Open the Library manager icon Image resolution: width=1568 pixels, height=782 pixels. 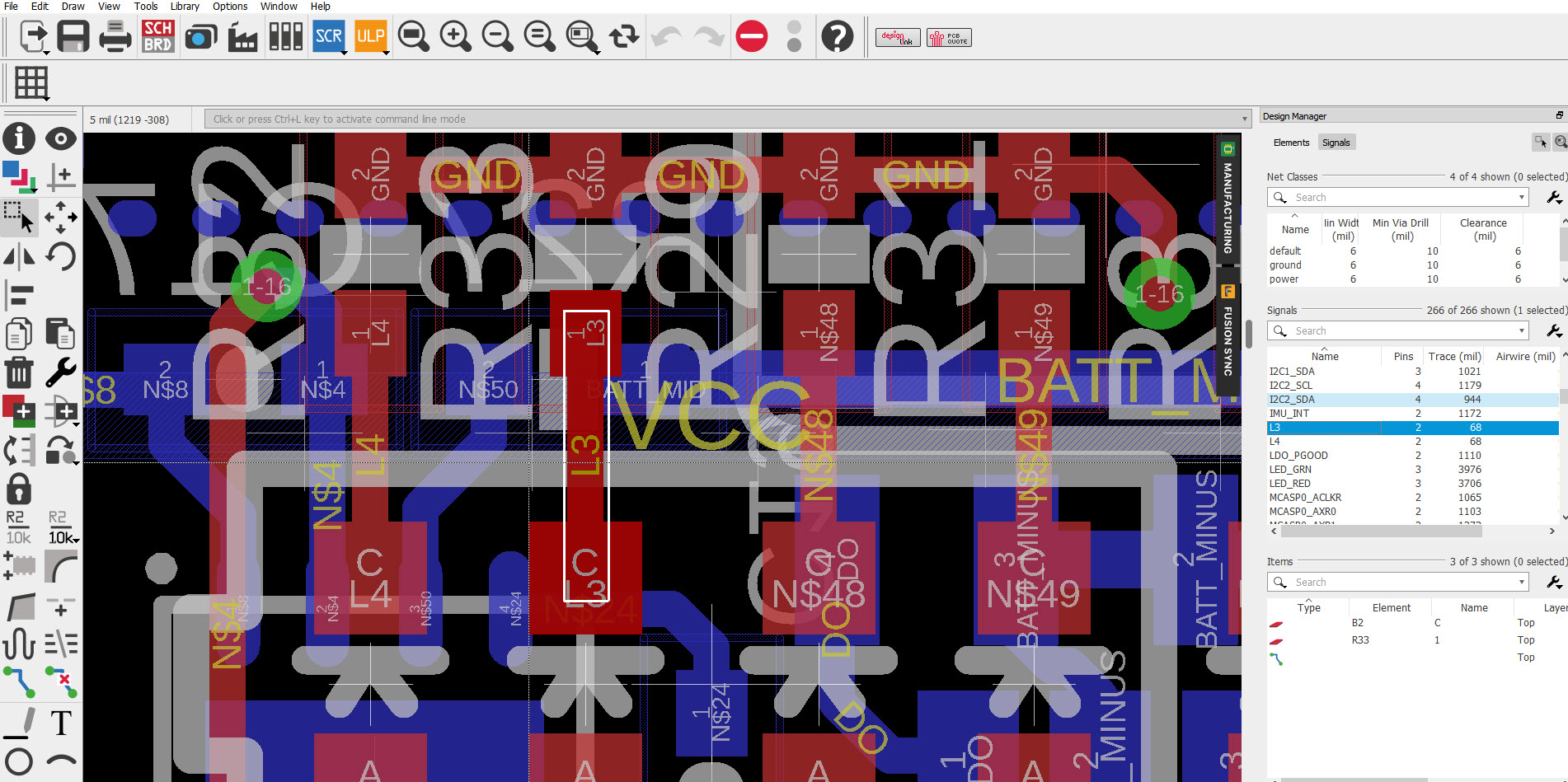(x=285, y=36)
